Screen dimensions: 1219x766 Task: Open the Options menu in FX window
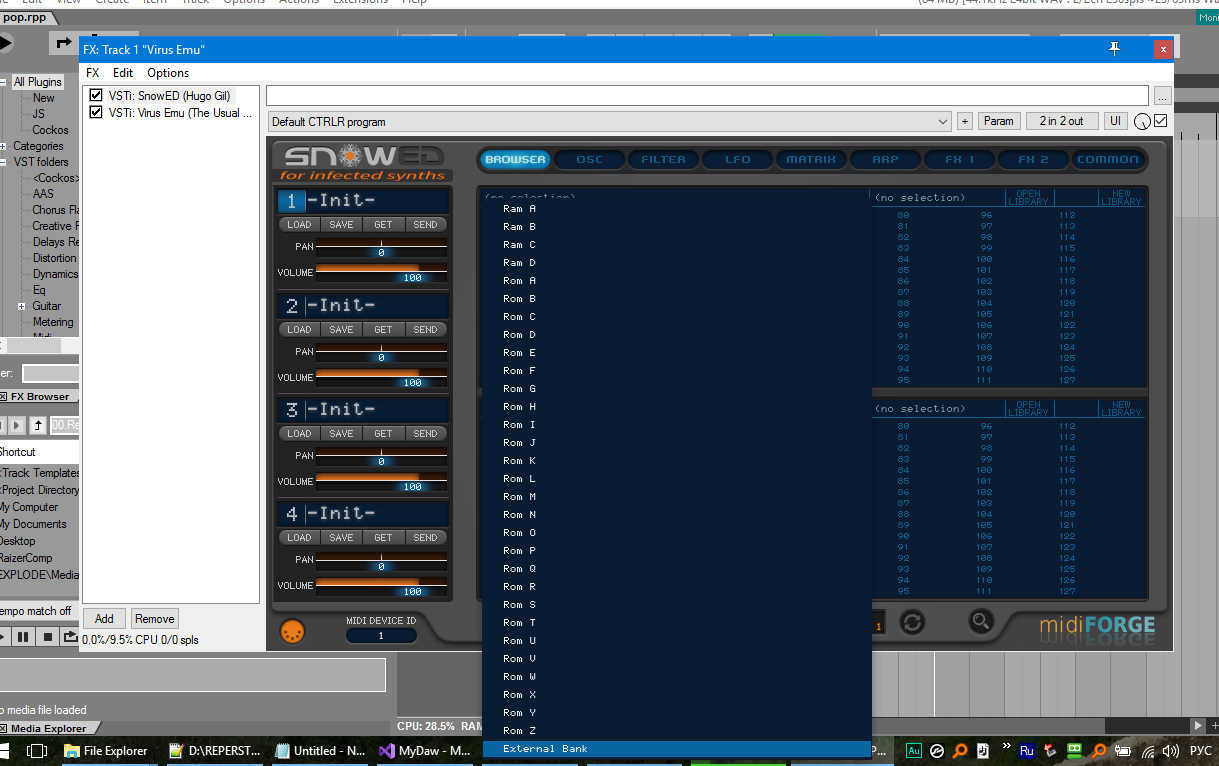pos(168,73)
